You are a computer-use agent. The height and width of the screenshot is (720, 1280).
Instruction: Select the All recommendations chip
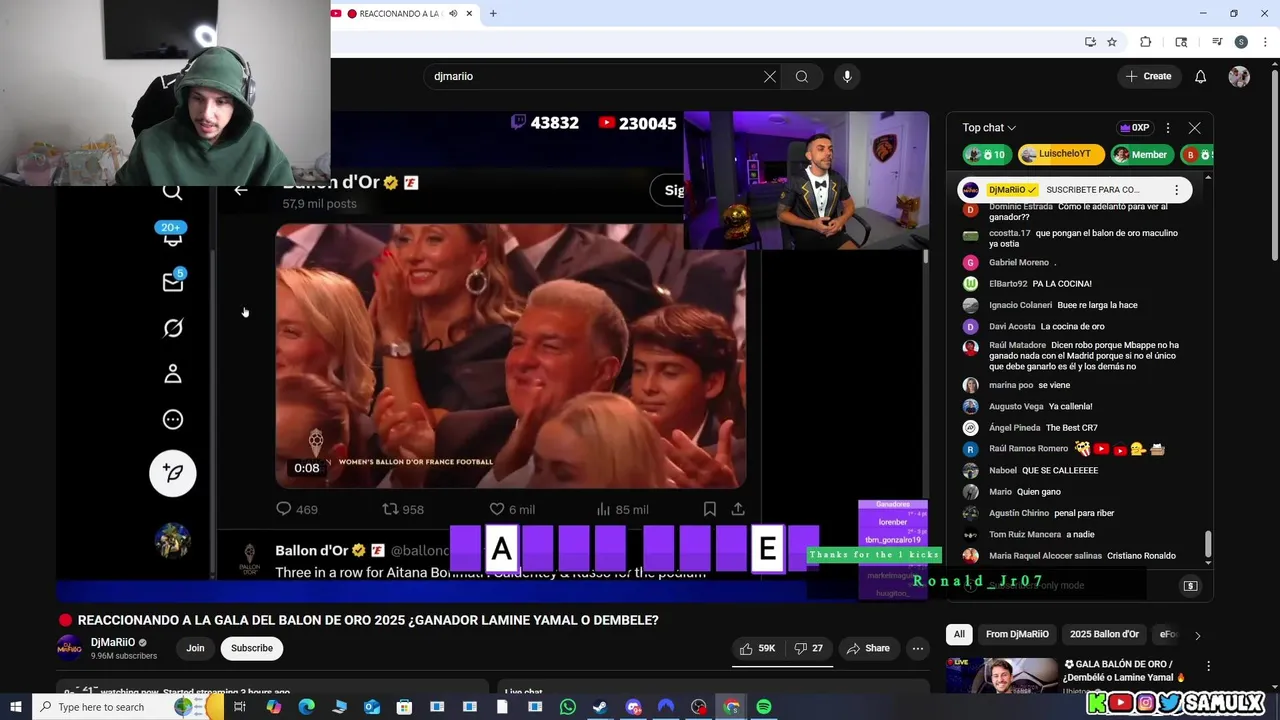(x=959, y=634)
